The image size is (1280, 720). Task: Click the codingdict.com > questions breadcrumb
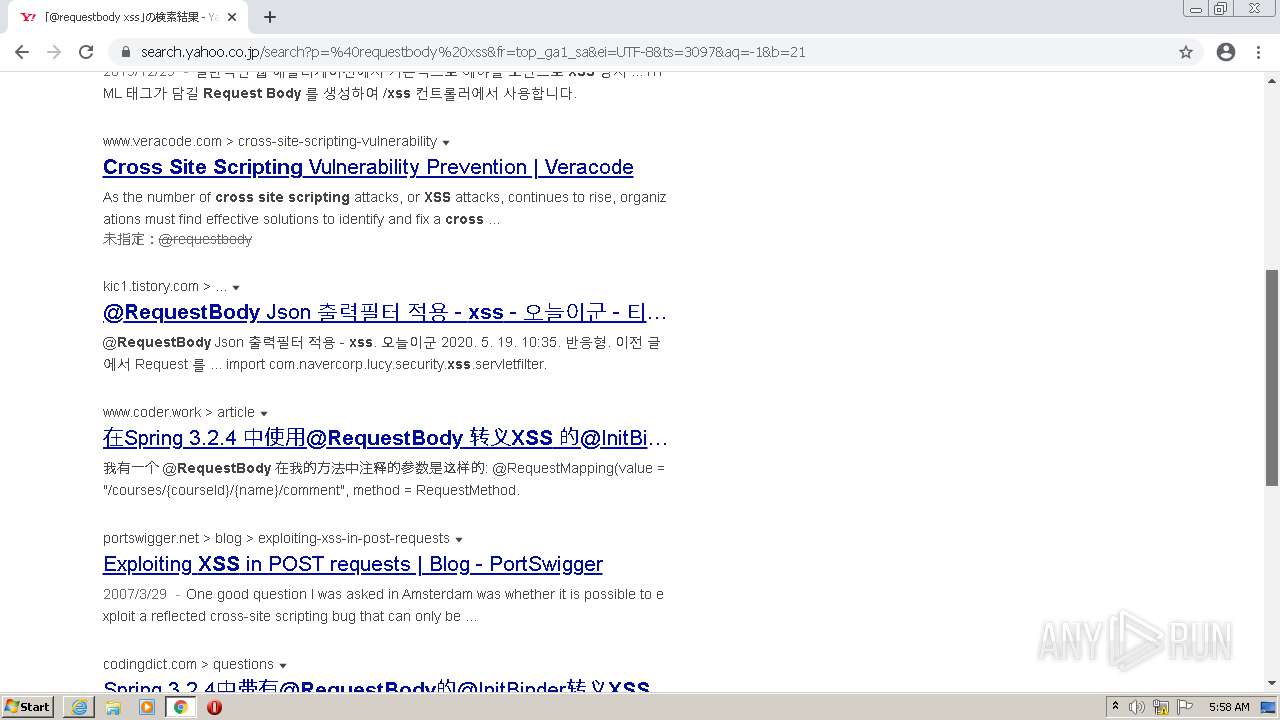coord(188,664)
